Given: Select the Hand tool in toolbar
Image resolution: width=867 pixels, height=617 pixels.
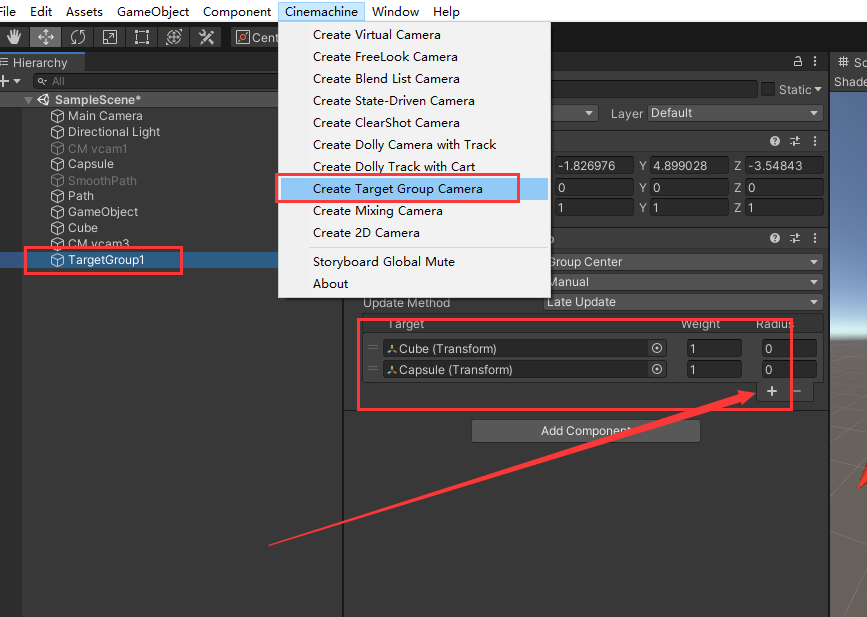Looking at the screenshot, I should click(x=14, y=37).
